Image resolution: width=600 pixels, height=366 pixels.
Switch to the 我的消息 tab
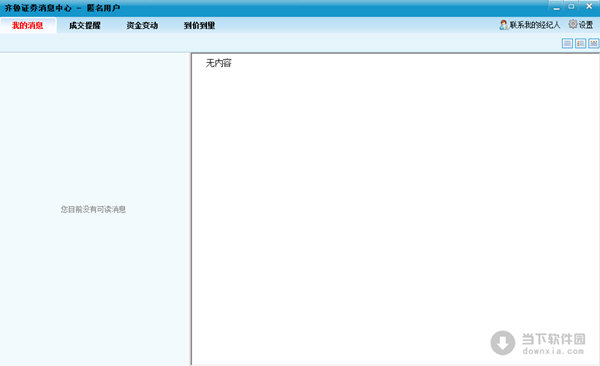(x=28, y=25)
